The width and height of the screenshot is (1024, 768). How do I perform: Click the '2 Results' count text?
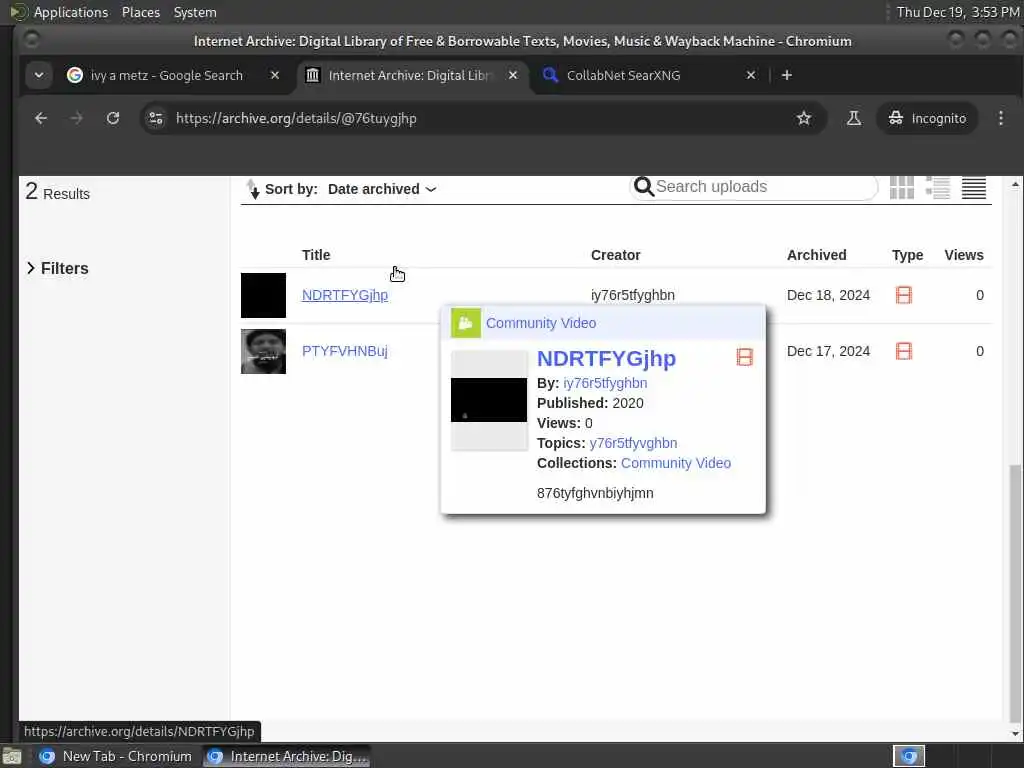coord(57,193)
